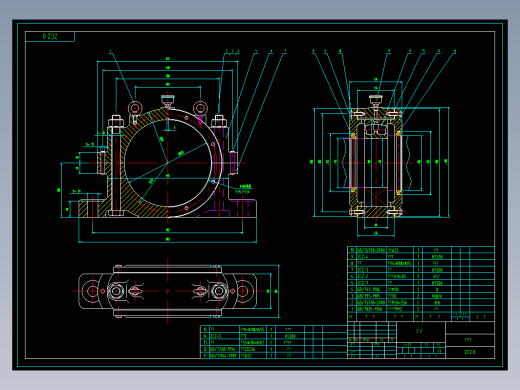The image size is (520, 390).
Task: Click the ZCZ.0 drawing code in the title block
Action: pos(470,352)
